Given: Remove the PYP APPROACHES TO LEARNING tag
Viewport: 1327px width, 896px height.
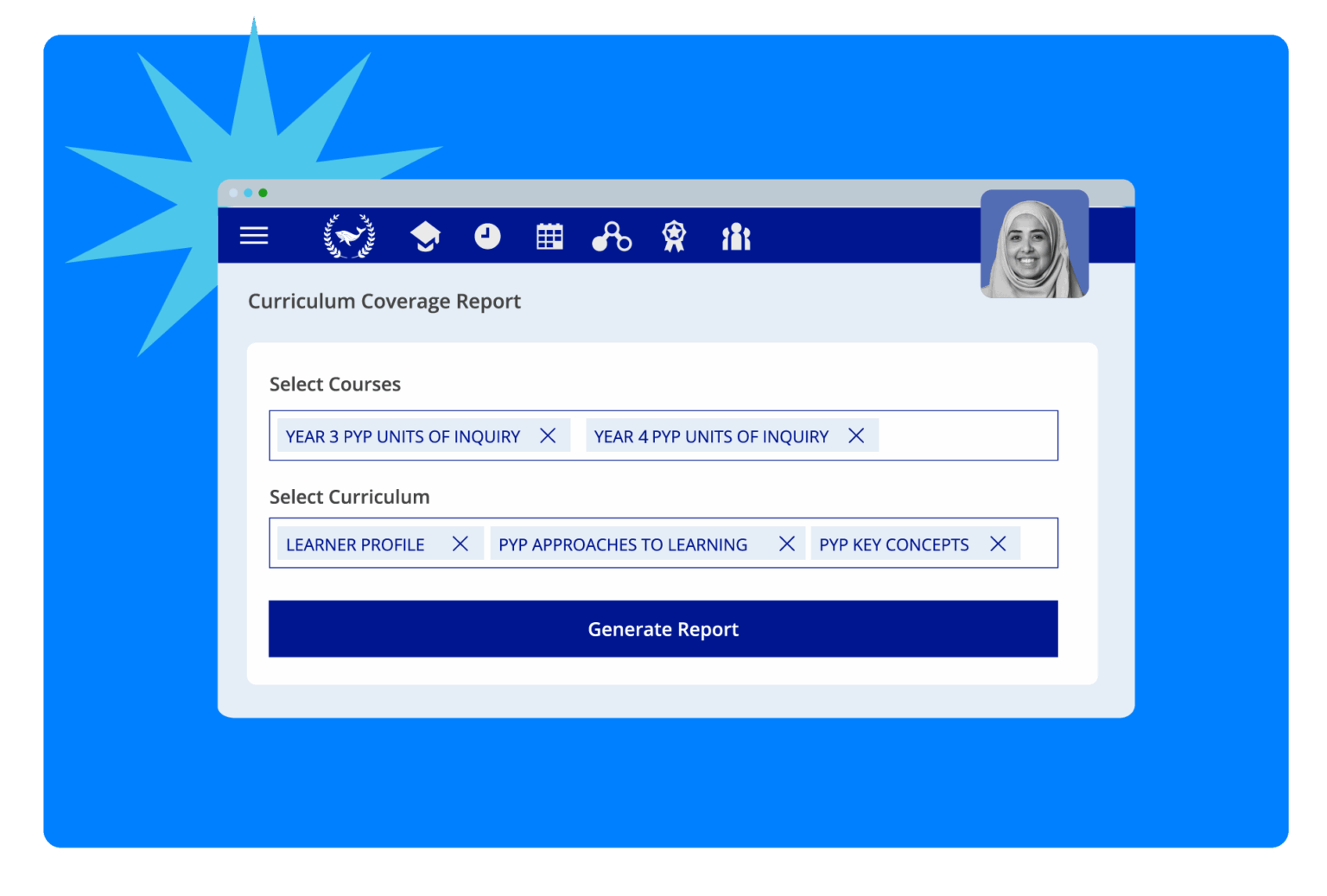Looking at the screenshot, I should click(x=787, y=543).
